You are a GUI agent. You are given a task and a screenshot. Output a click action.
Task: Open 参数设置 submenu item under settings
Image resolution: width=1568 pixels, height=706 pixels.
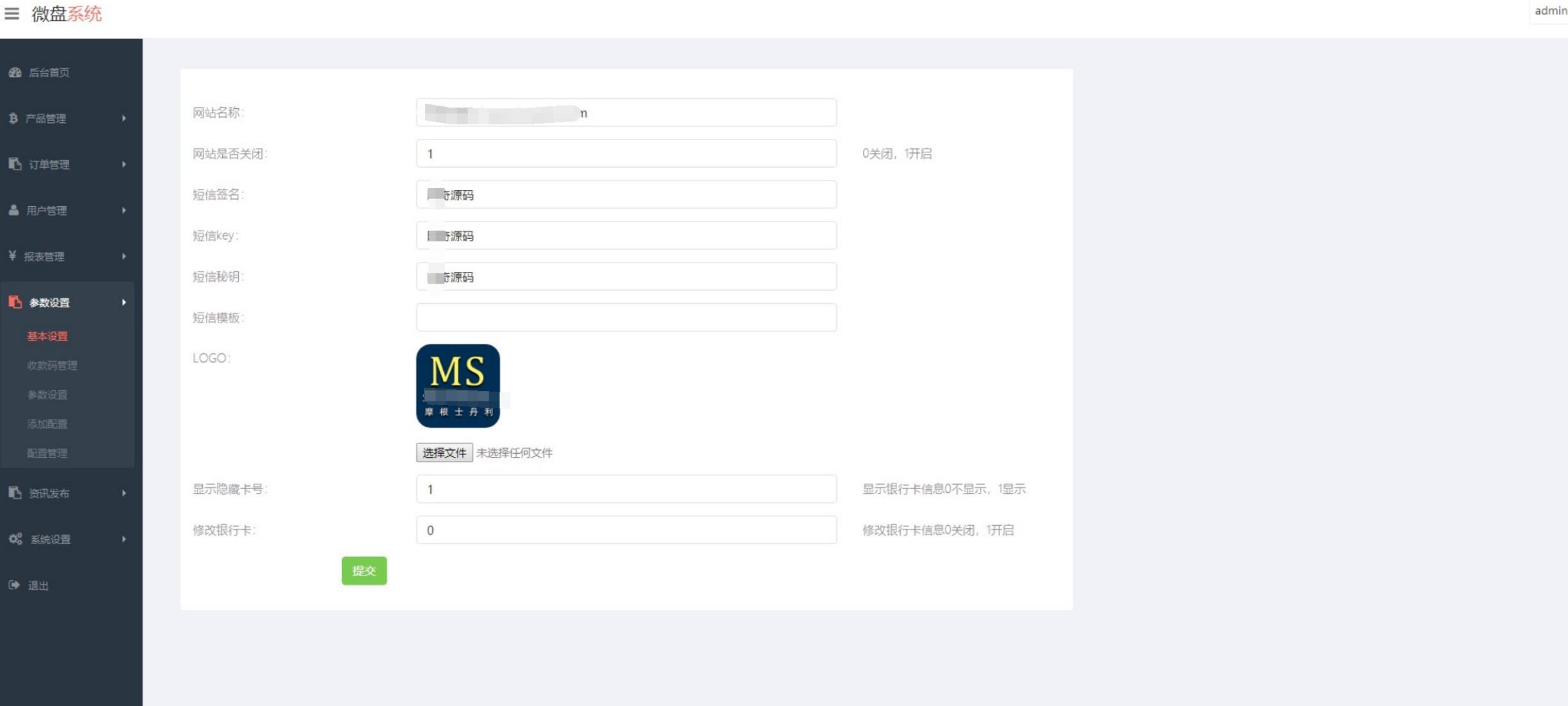(x=47, y=395)
